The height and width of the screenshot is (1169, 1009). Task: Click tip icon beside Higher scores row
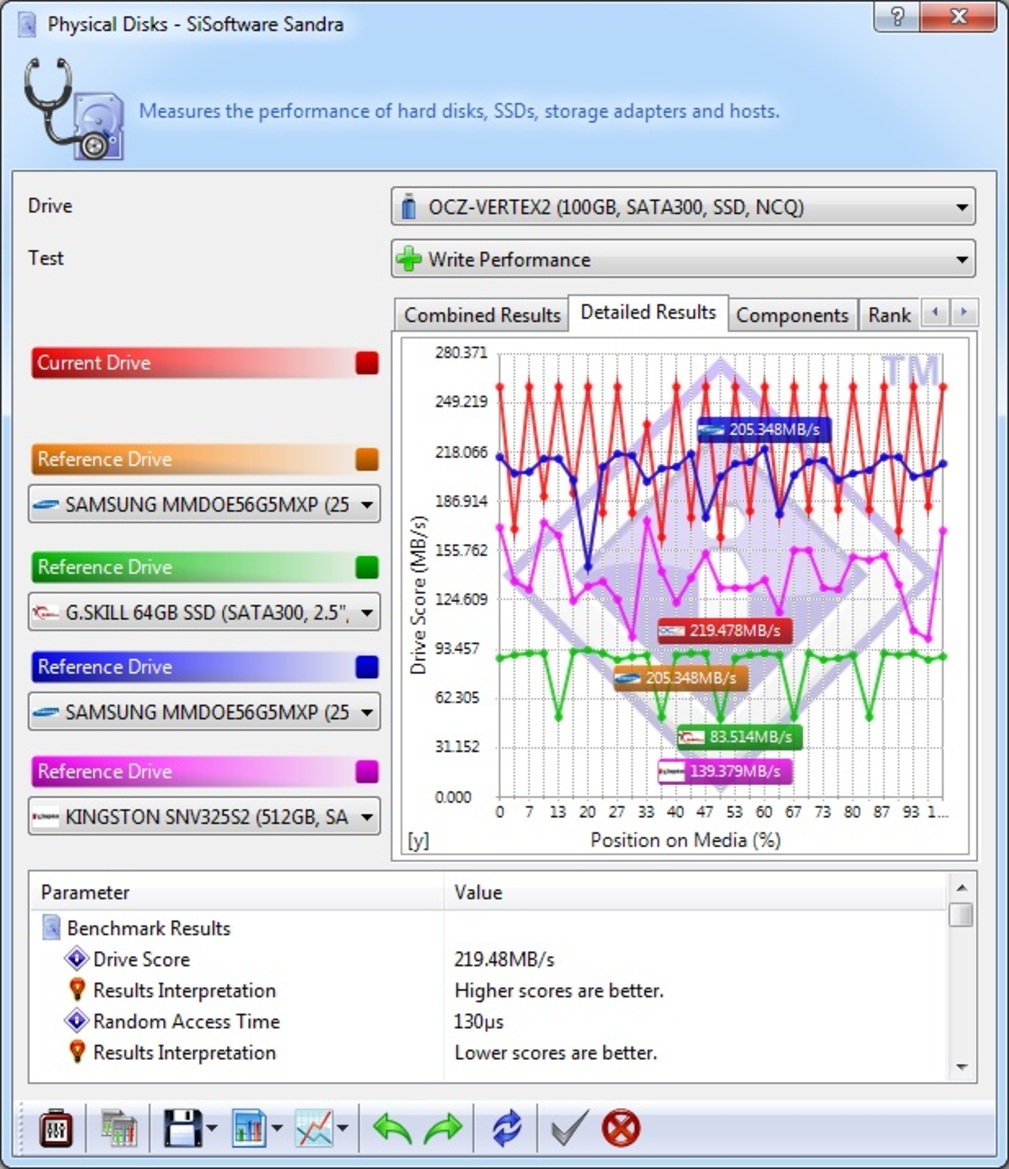point(77,989)
